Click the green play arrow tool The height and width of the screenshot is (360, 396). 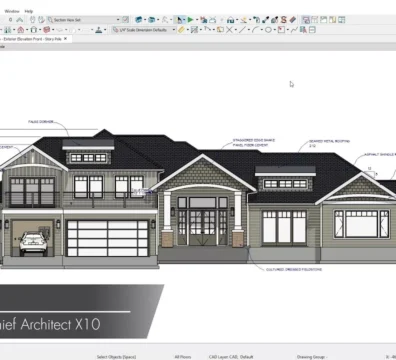[190, 20]
